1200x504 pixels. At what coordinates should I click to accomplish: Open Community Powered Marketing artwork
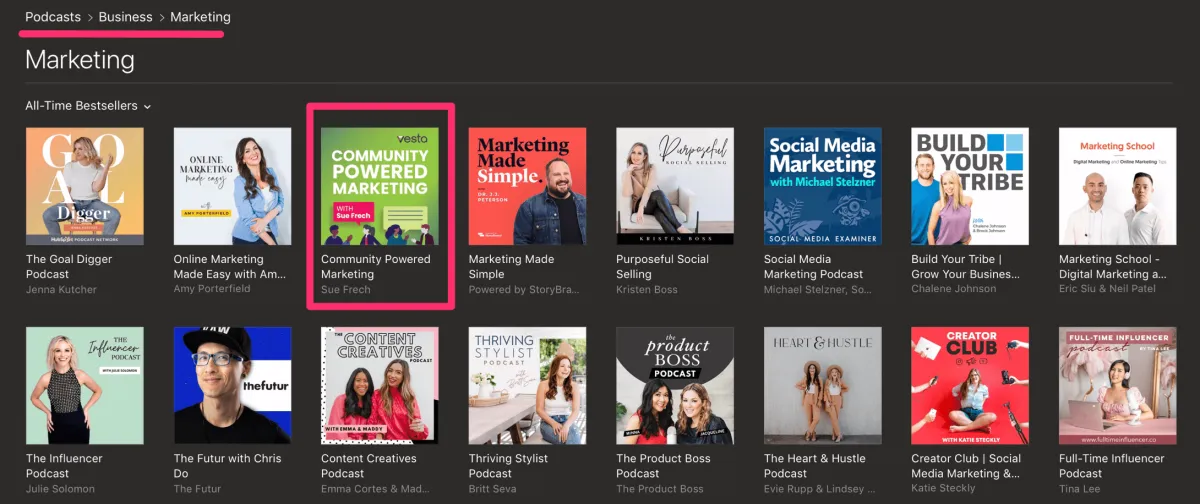pyautogui.click(x=380, y=186)
